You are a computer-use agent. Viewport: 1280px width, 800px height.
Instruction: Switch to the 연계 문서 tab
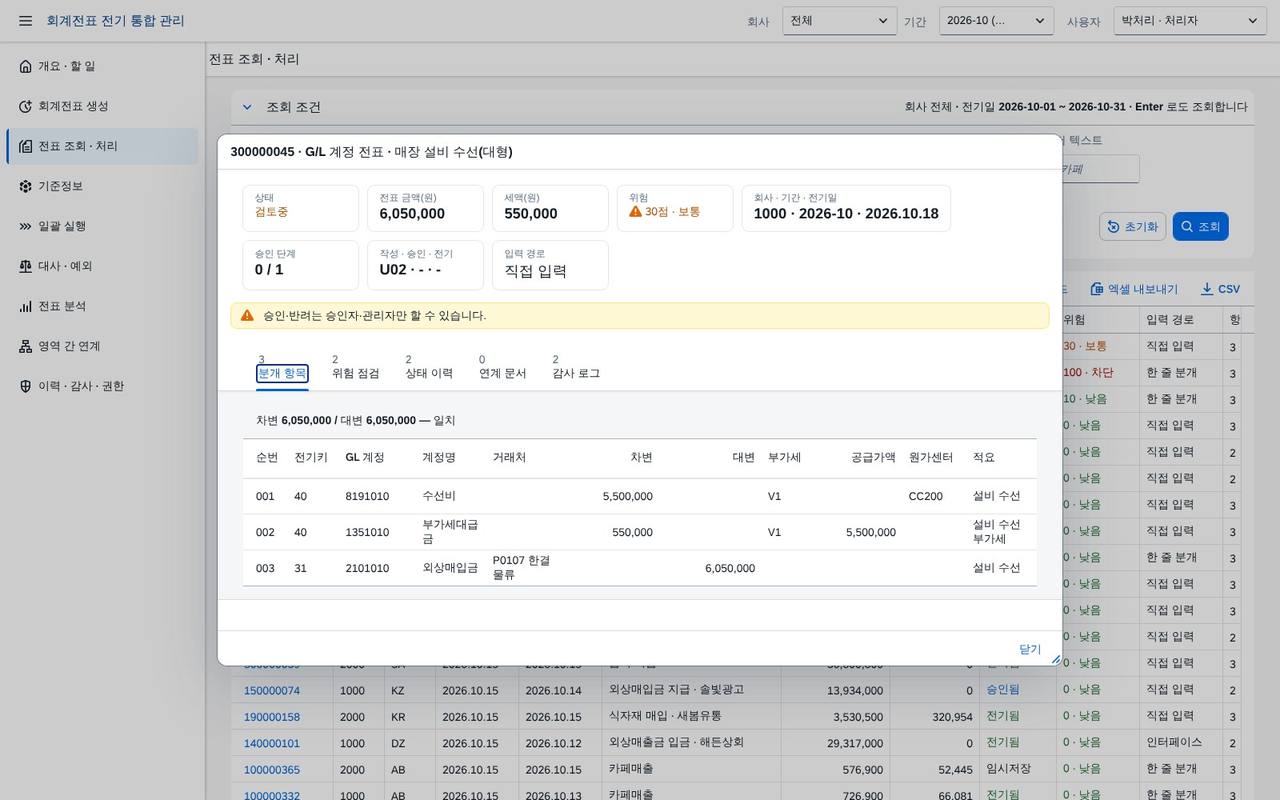[503, 367]
